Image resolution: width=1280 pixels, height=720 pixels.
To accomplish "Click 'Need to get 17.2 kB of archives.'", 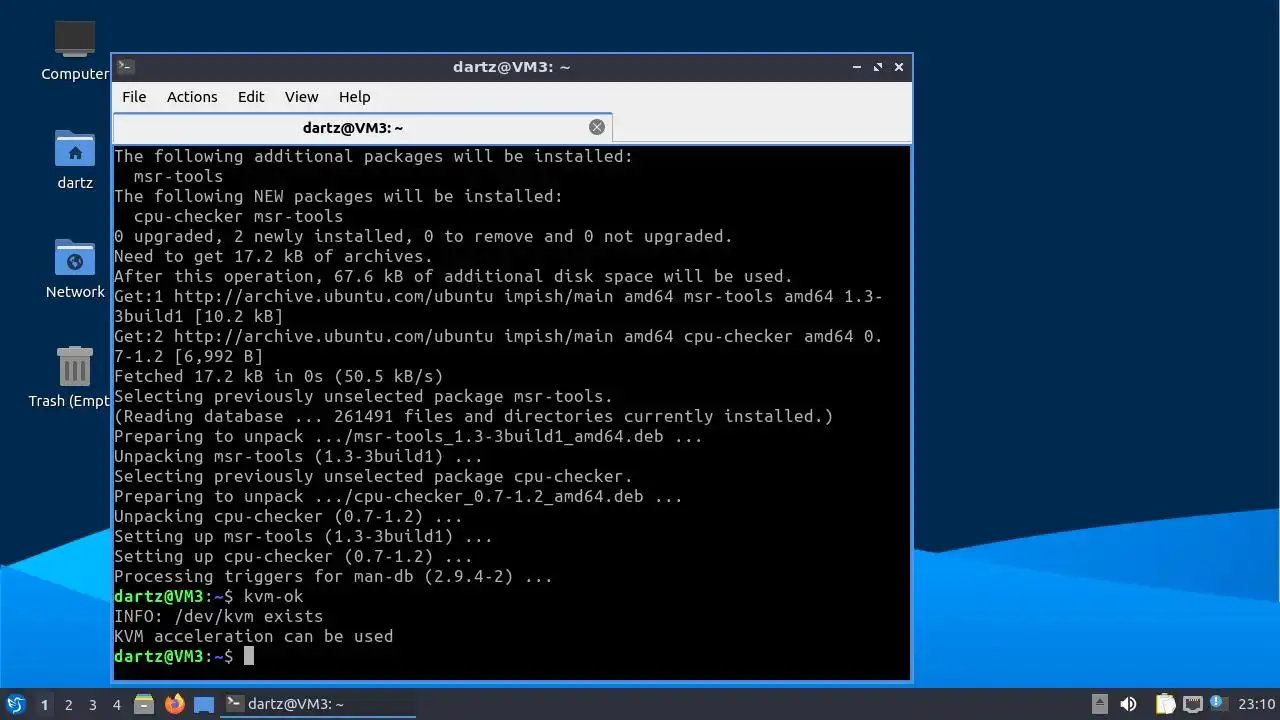I will click(x=273, y=256).
